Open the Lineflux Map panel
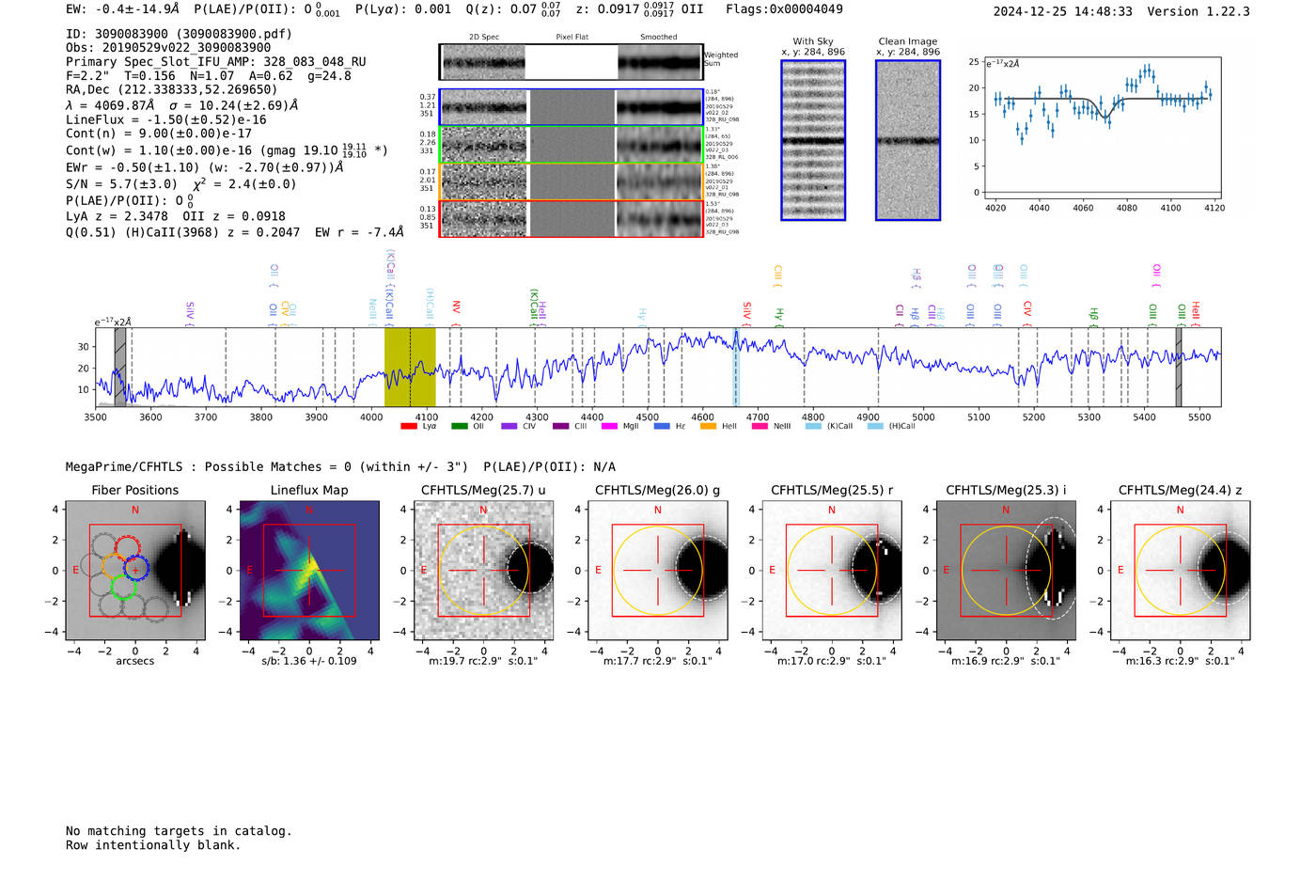Image resolution: width=1316 pixels, height=896 pixels. click(x=309, y=570)
